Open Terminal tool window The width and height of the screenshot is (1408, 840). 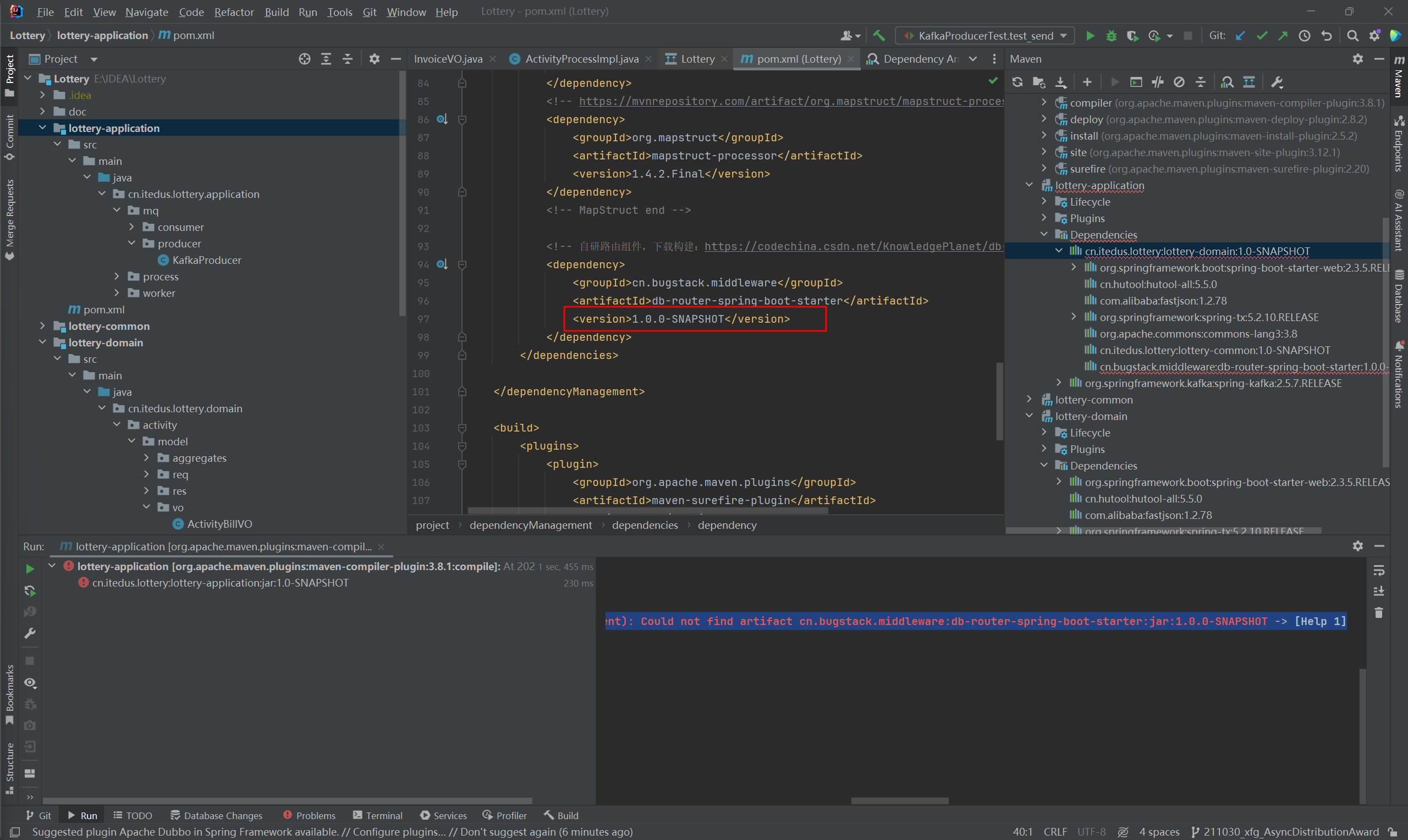pyautogui.click(x=378, y=816)
